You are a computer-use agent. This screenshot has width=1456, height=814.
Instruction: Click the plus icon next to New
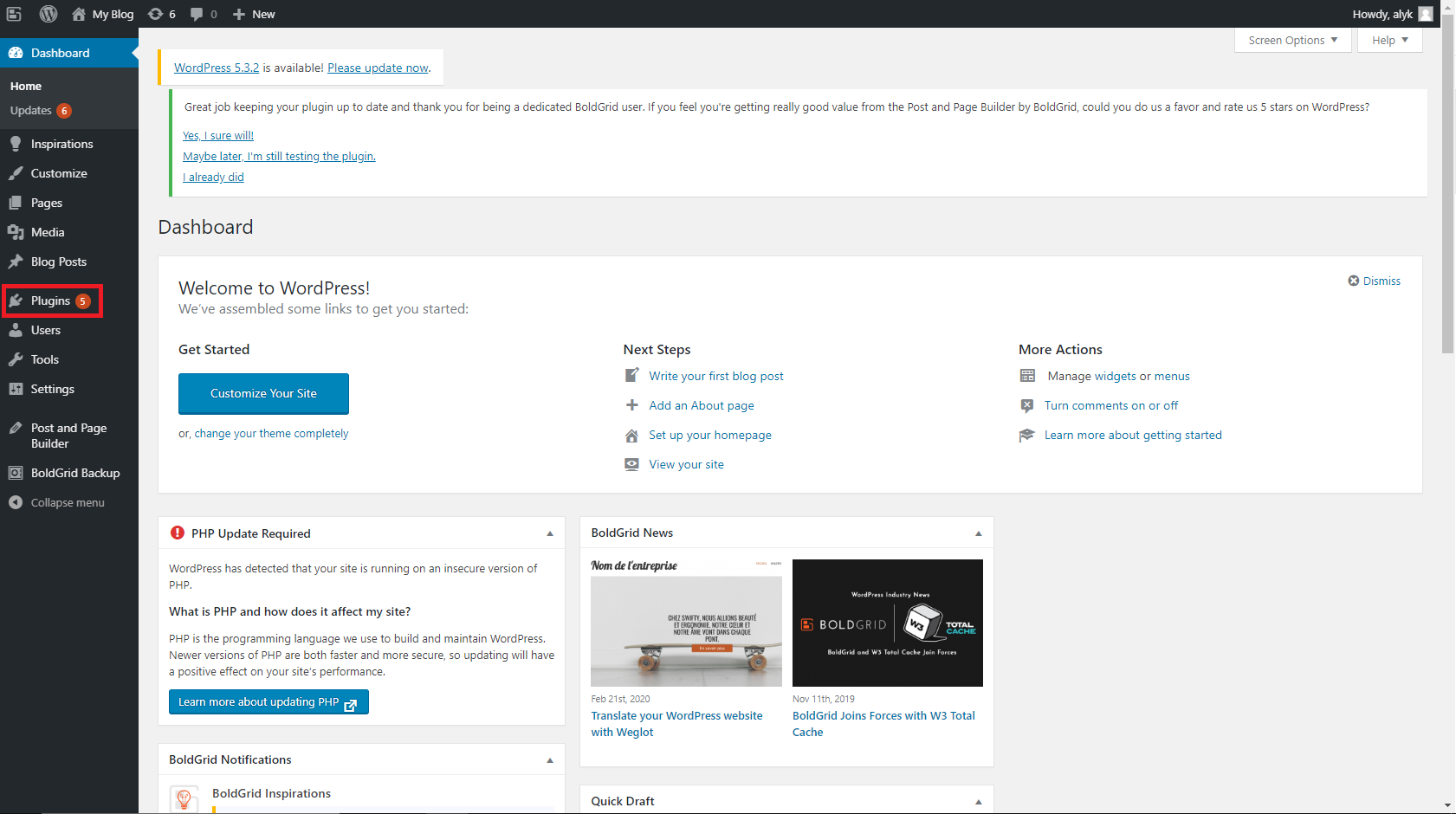tap(239, 14)
